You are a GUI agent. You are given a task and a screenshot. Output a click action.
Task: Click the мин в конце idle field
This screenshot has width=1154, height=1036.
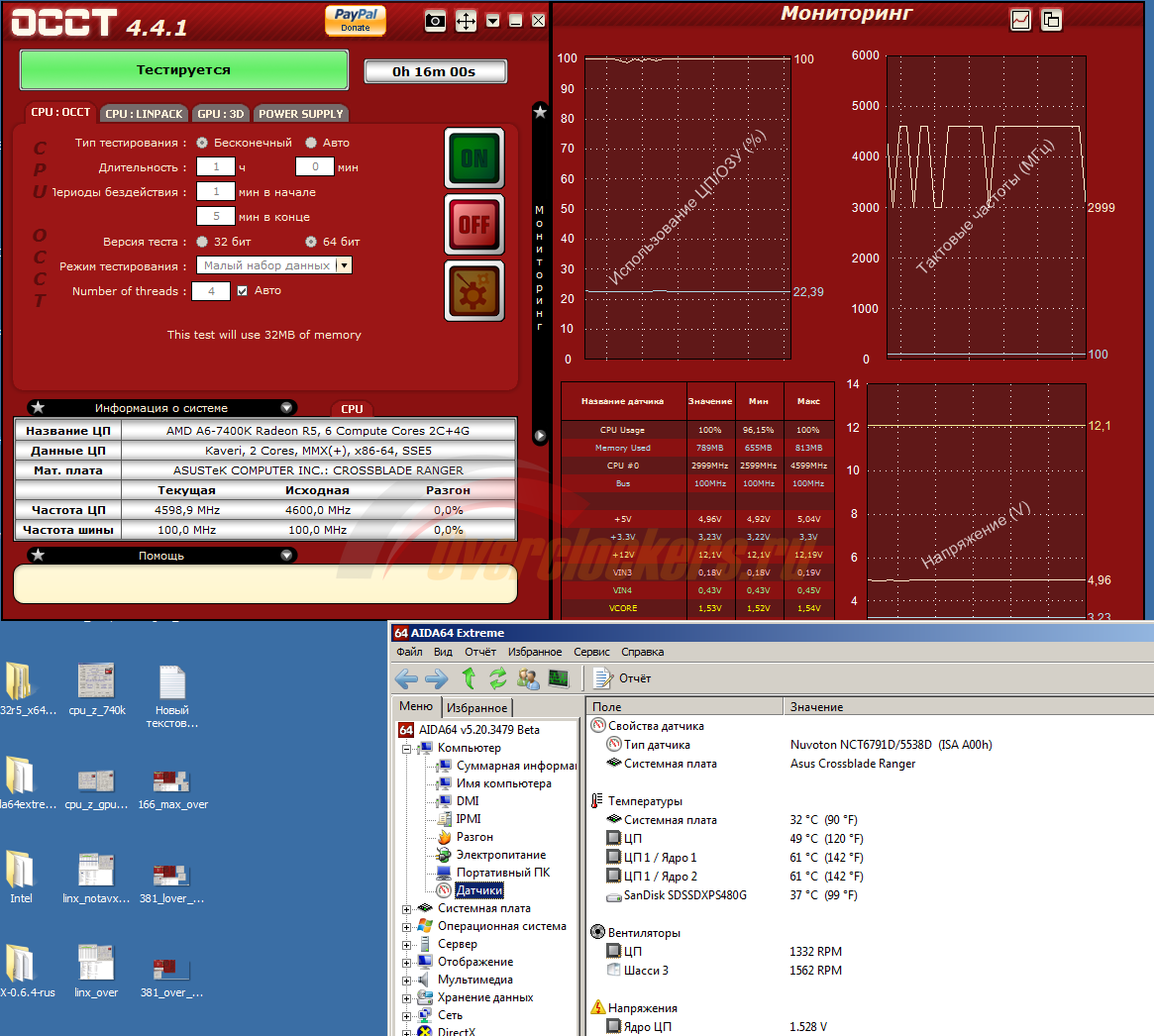click(216, 216)
